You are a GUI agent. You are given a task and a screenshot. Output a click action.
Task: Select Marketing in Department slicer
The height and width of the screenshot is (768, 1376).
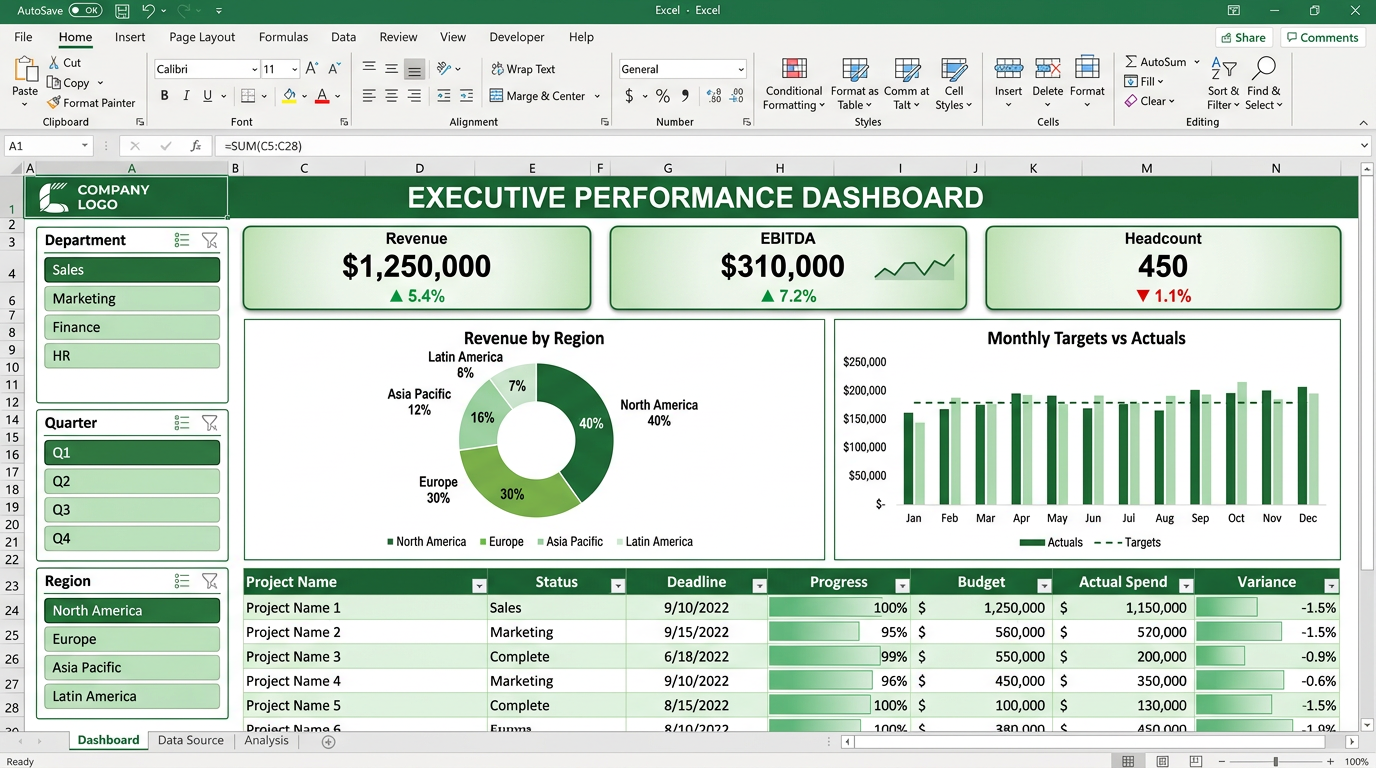[132, 298]
